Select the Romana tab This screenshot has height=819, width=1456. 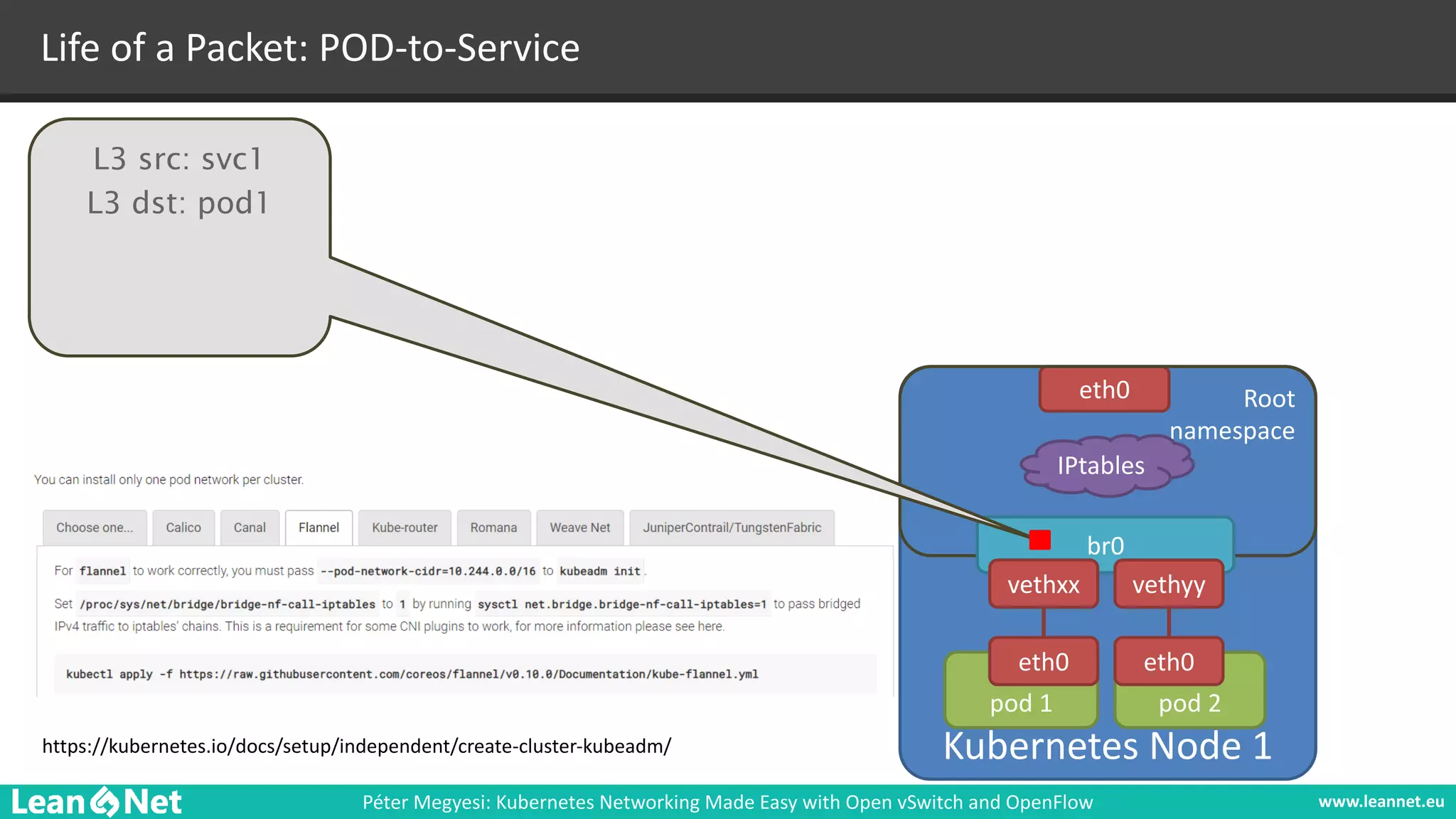point(493,528)
